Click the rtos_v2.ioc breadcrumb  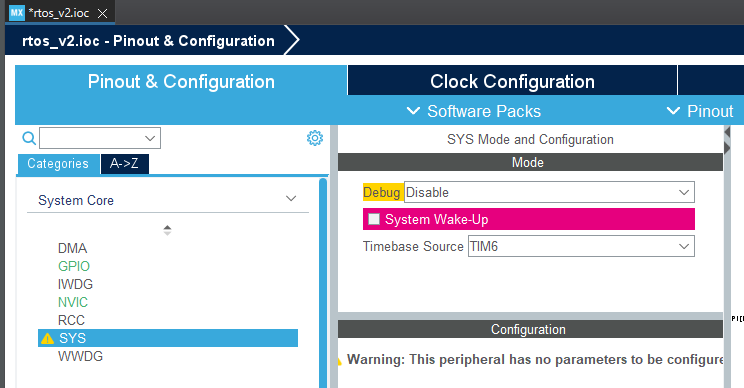[x=148, y=41]
